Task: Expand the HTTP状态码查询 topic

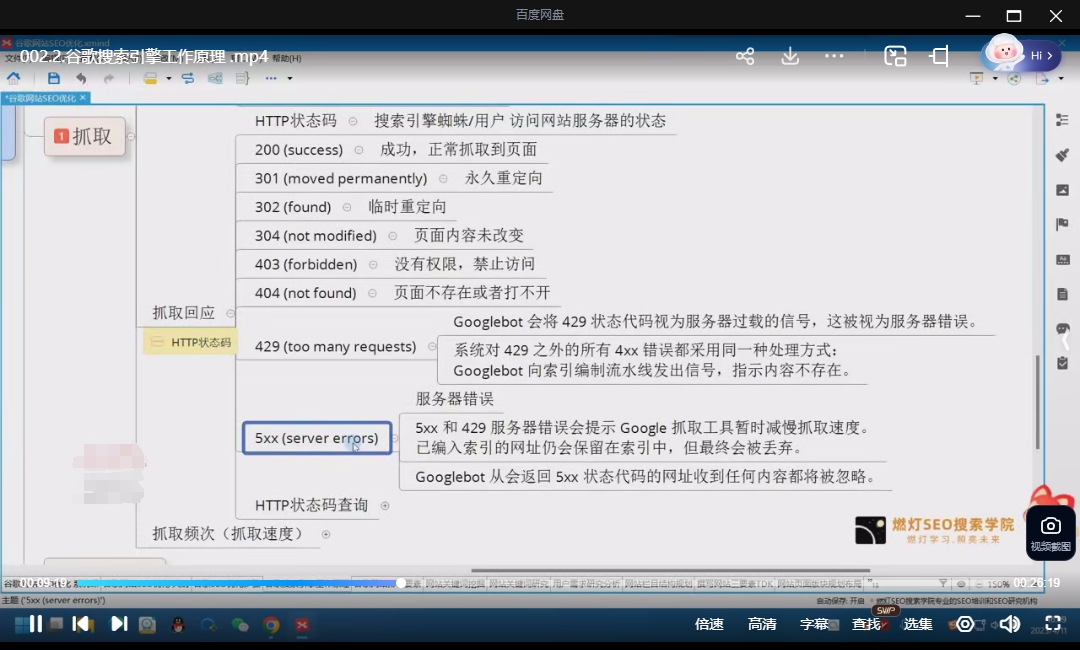Action: pyautogui.click(x=385, y=505)
